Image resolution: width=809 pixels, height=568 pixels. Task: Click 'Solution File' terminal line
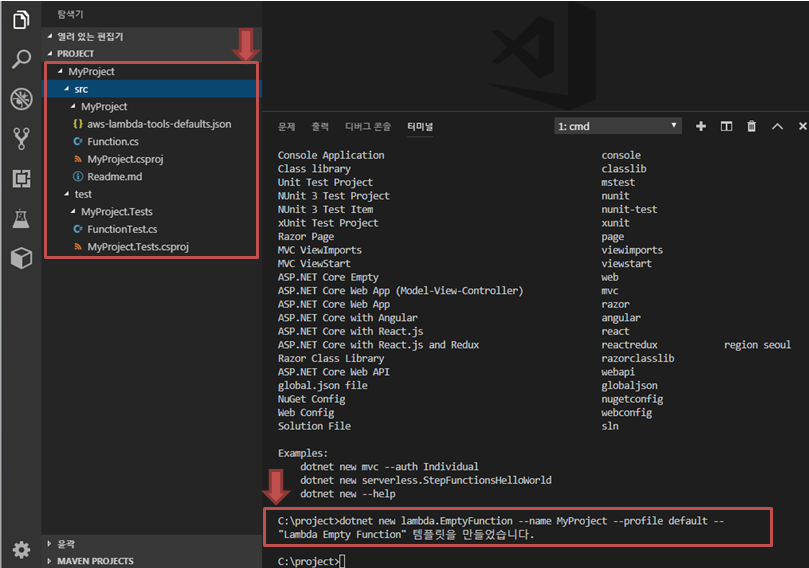pyautogui.click(x=314, y=426)
